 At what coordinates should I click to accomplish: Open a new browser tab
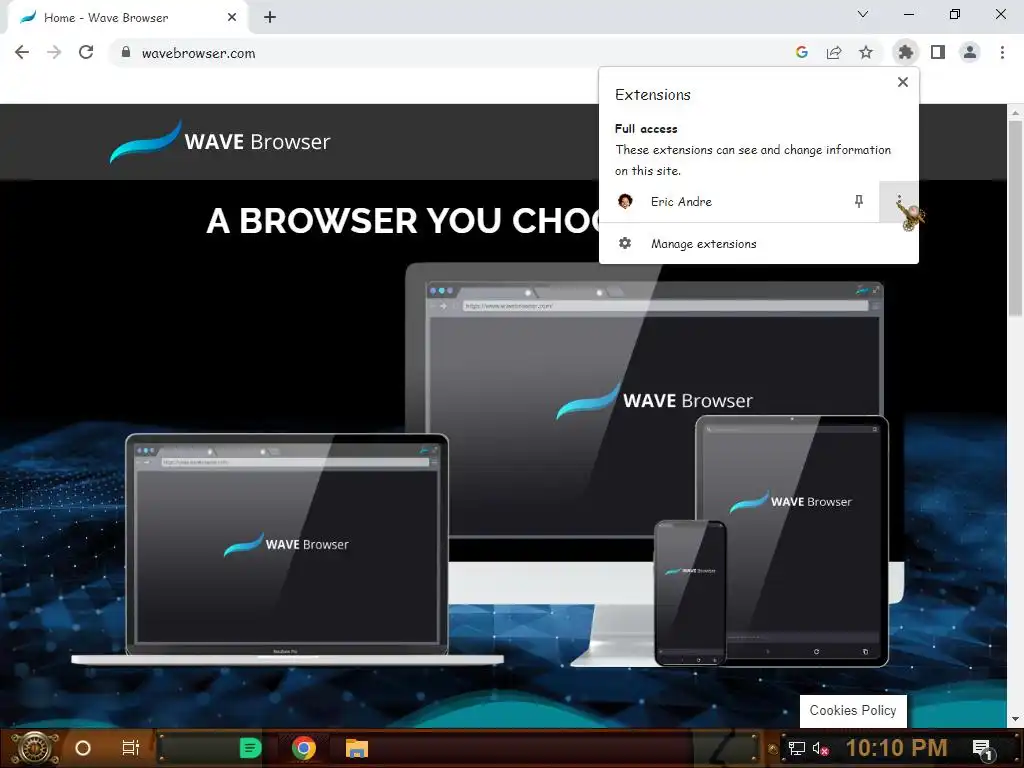tap(270, 18)
